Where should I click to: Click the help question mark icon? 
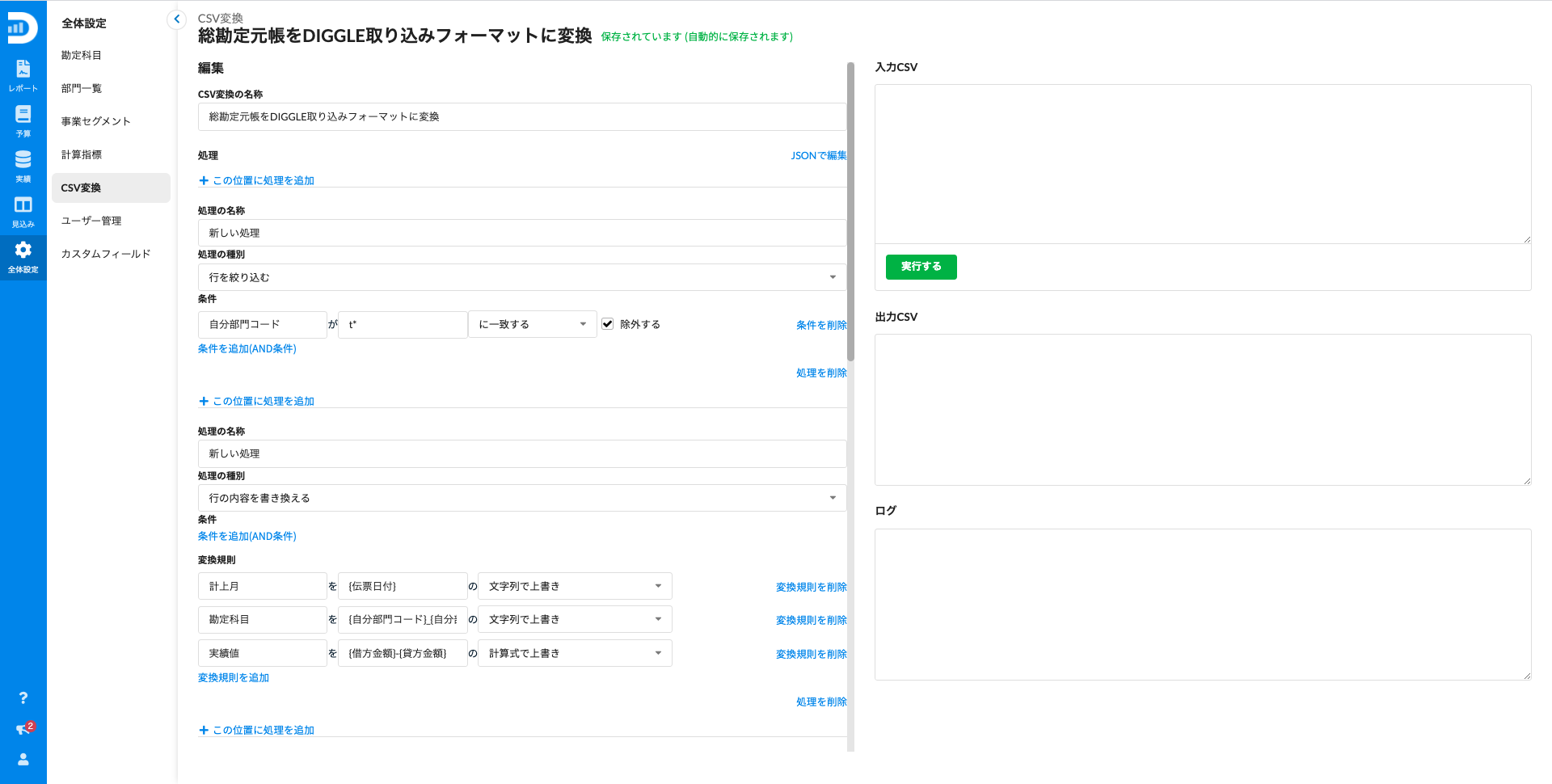(23, 698)
